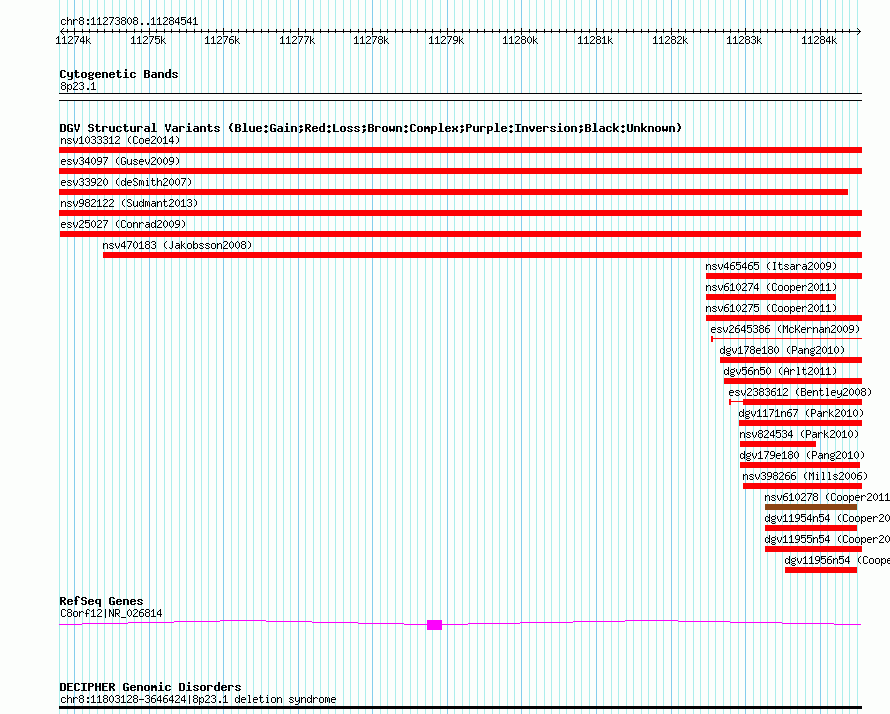The image size is (890, 714).
Task: Click nsv398266 (Mills2006) label
Action: click(805, 476)
